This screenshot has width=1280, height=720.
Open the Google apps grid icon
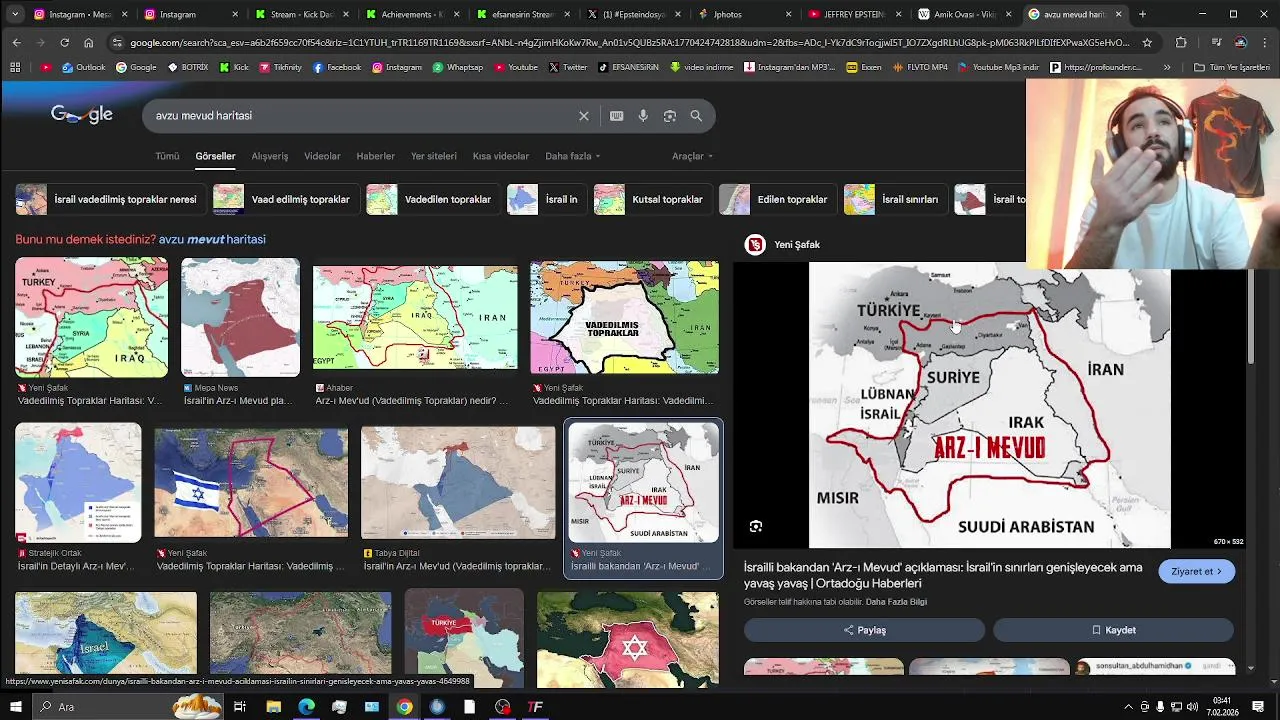[15, 67]
